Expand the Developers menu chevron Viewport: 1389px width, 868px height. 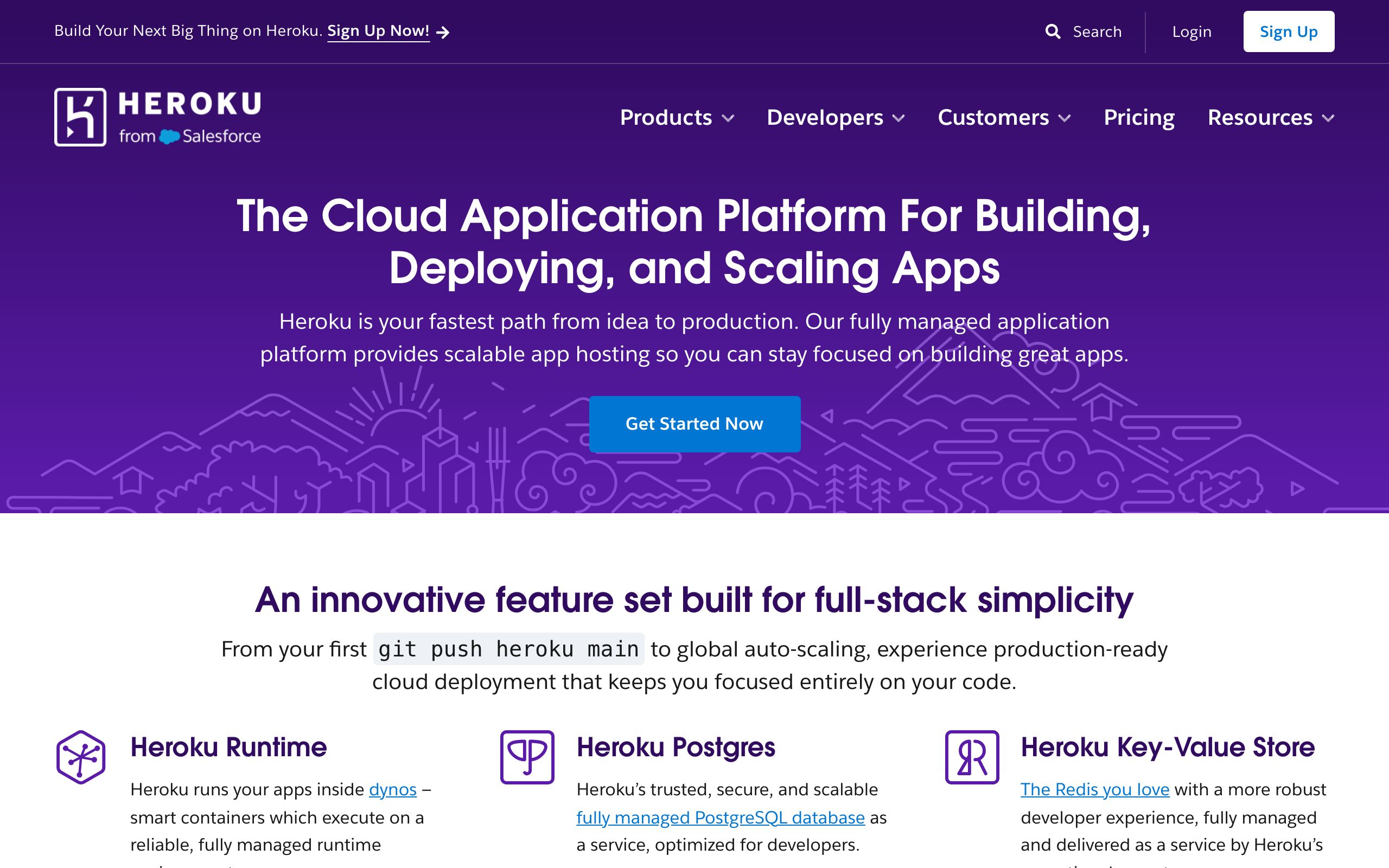899,118
